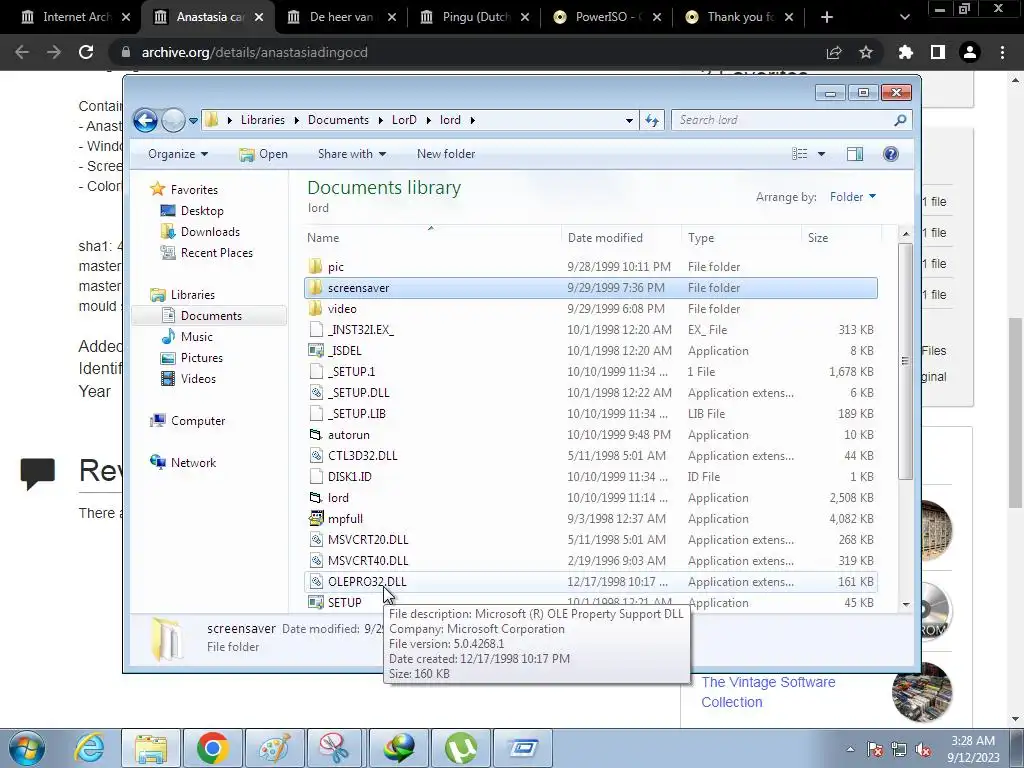
Task: Switch to the Pingu (Dutch browser tab
Action: tap(475, 17)
